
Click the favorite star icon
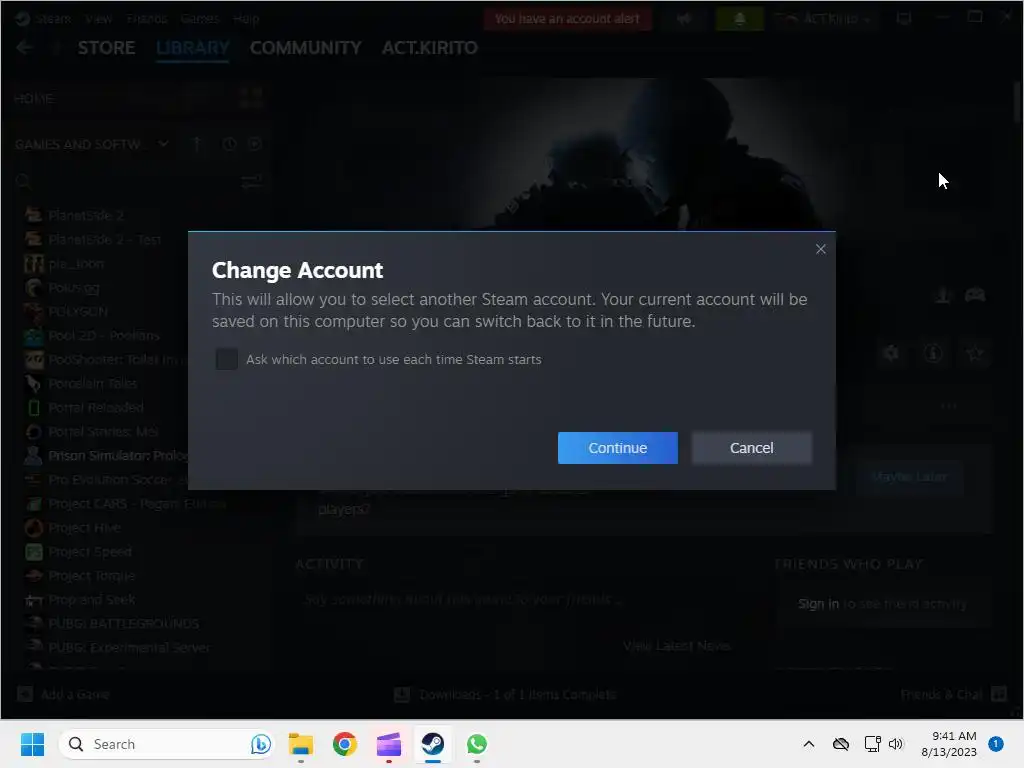tap(975, 353)
